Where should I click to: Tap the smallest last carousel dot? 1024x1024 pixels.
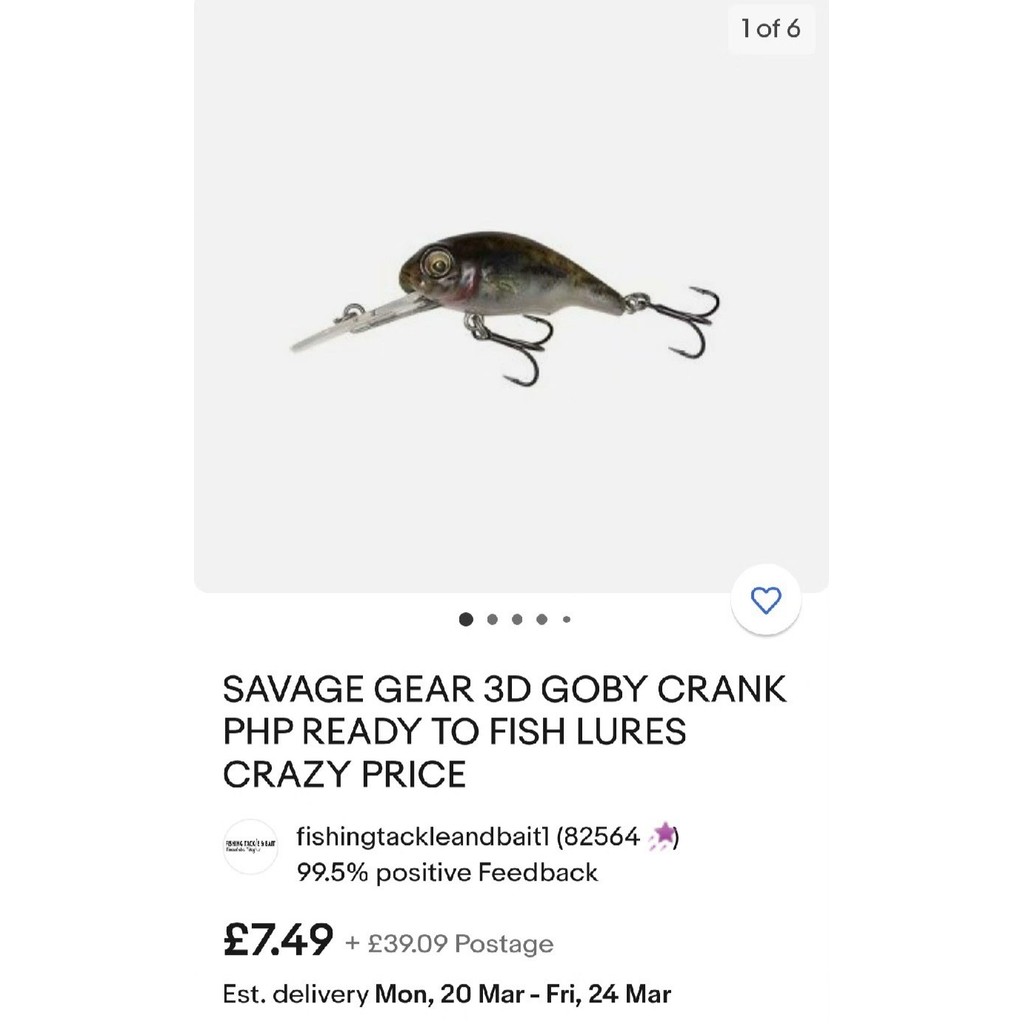tap(567, 619)
